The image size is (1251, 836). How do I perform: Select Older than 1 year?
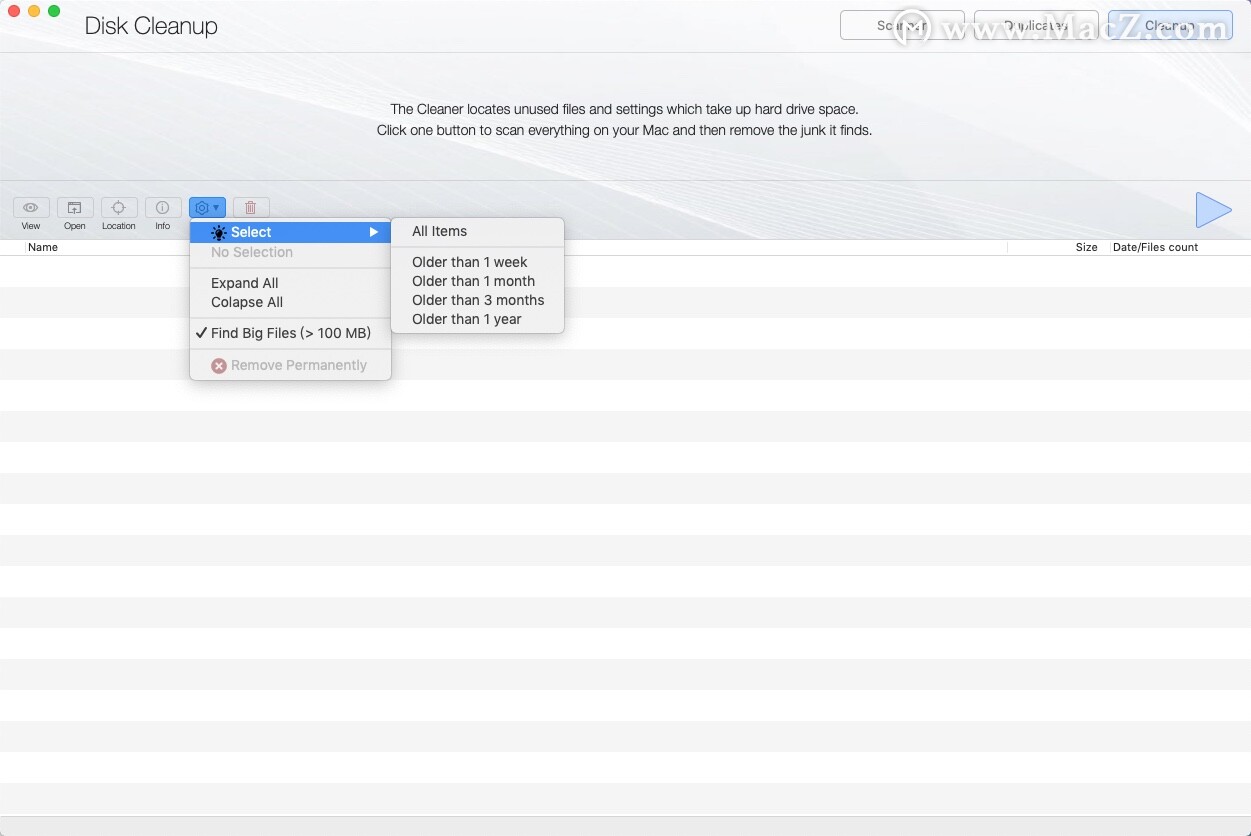click(x=467, y=319)
